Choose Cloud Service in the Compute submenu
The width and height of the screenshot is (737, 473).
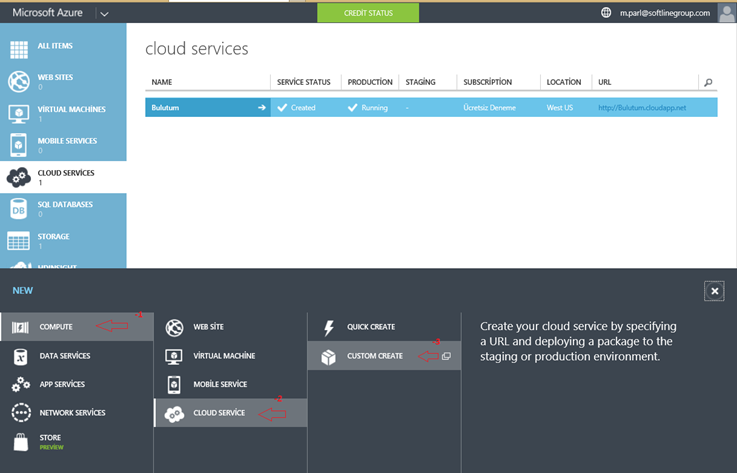click(x=231, y=413)
